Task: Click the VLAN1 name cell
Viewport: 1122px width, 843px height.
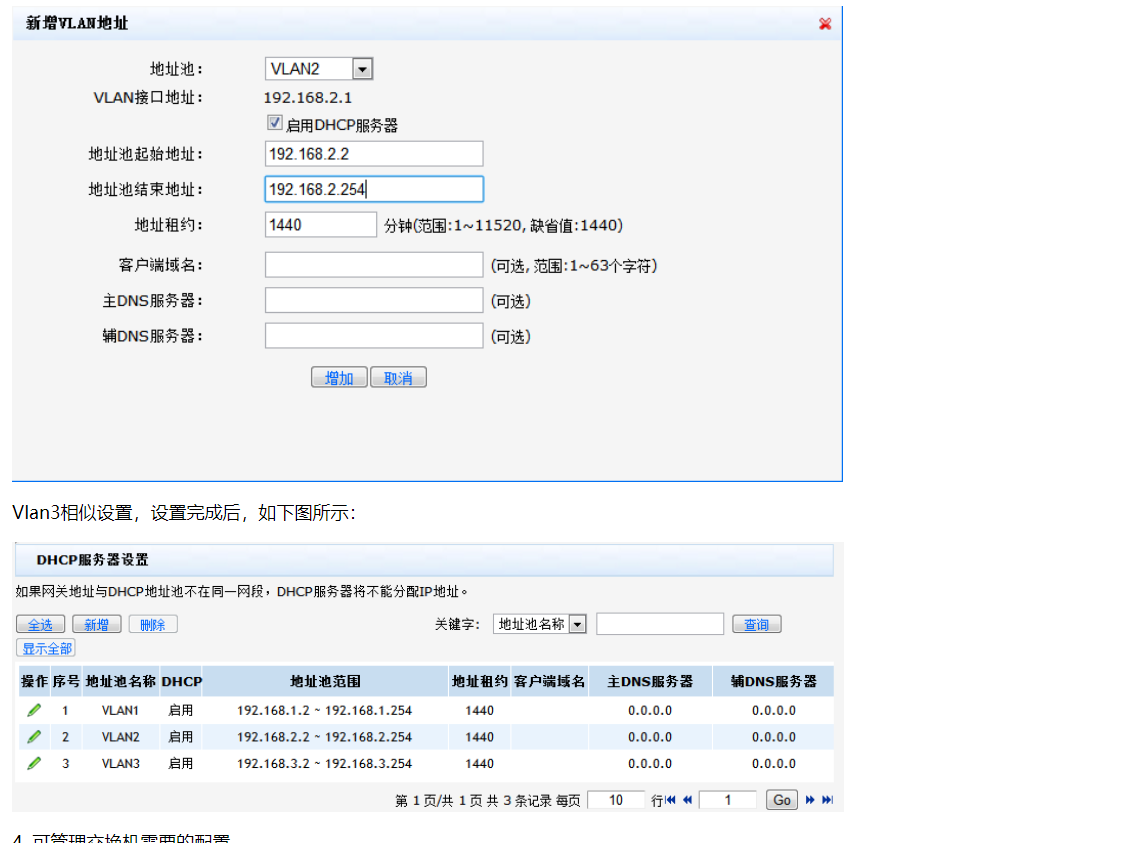Action: point(120,711)
